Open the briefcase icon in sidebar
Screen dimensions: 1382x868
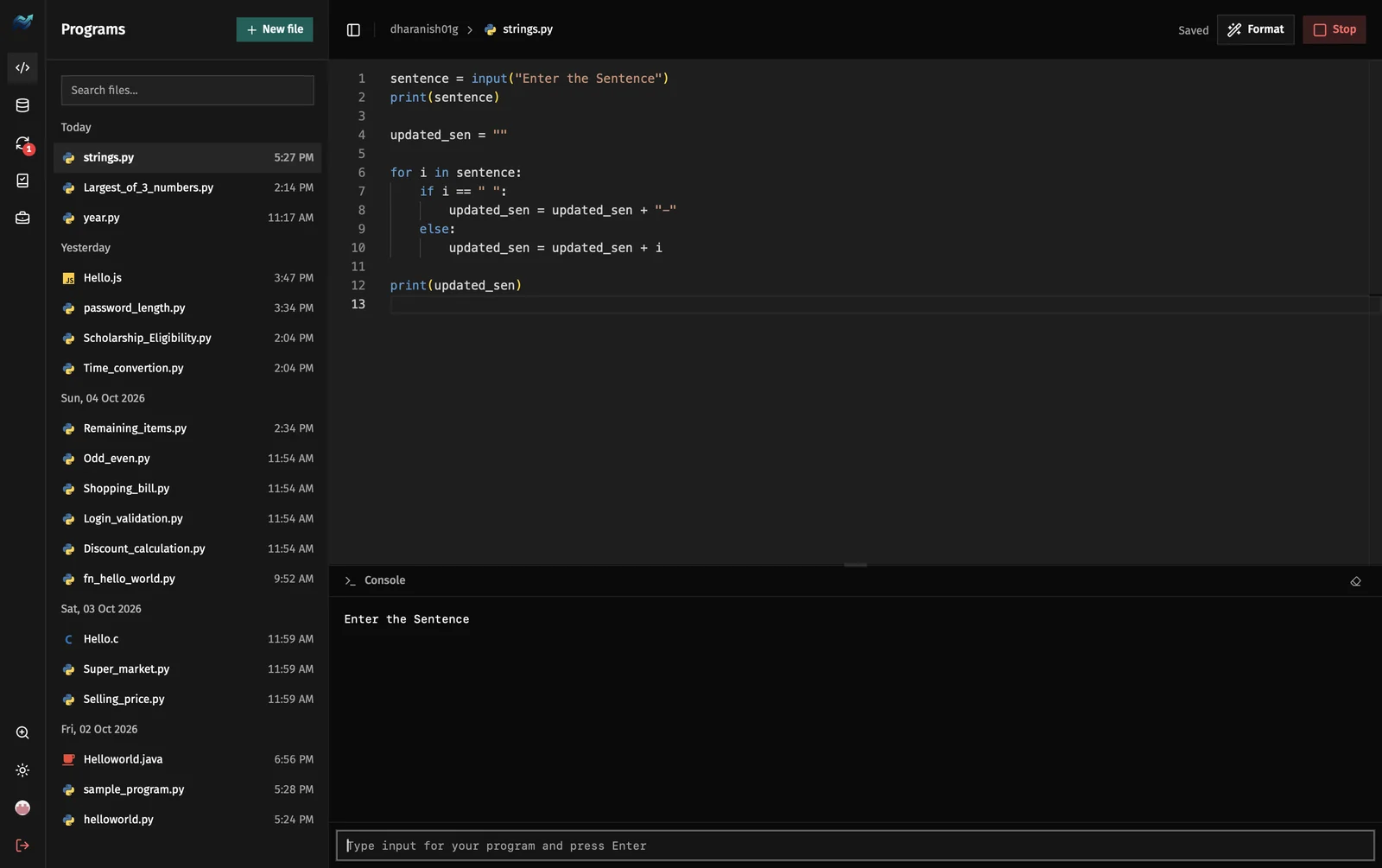click(22, 219)
